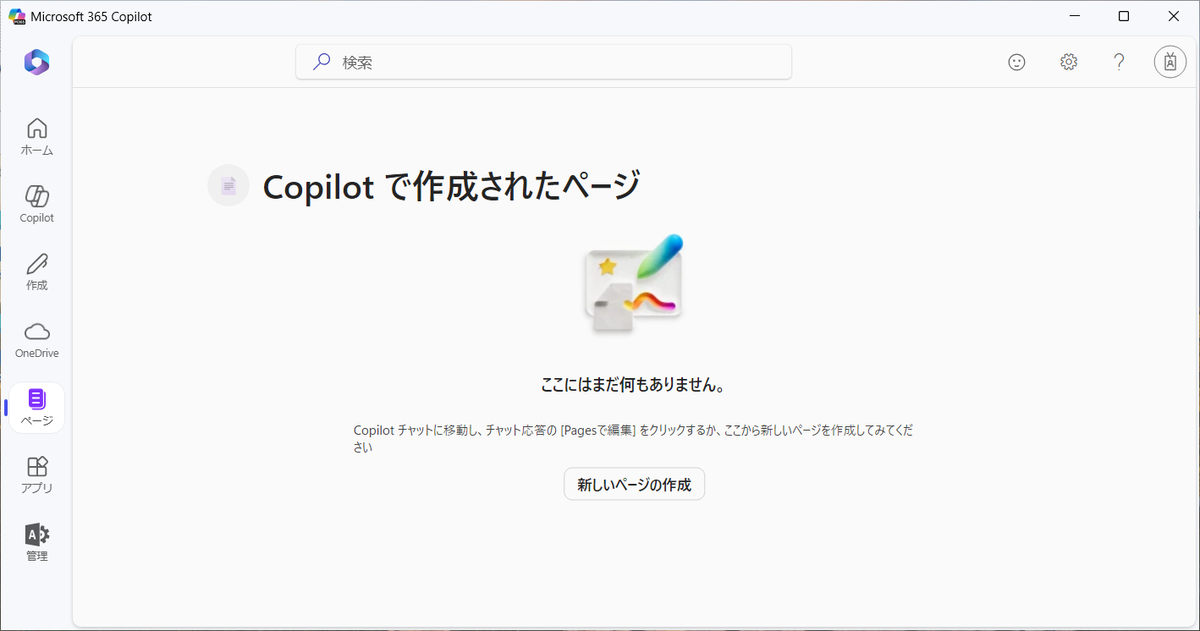Click the app icon in title bar

pyautogui.click(x=16, y=16)
